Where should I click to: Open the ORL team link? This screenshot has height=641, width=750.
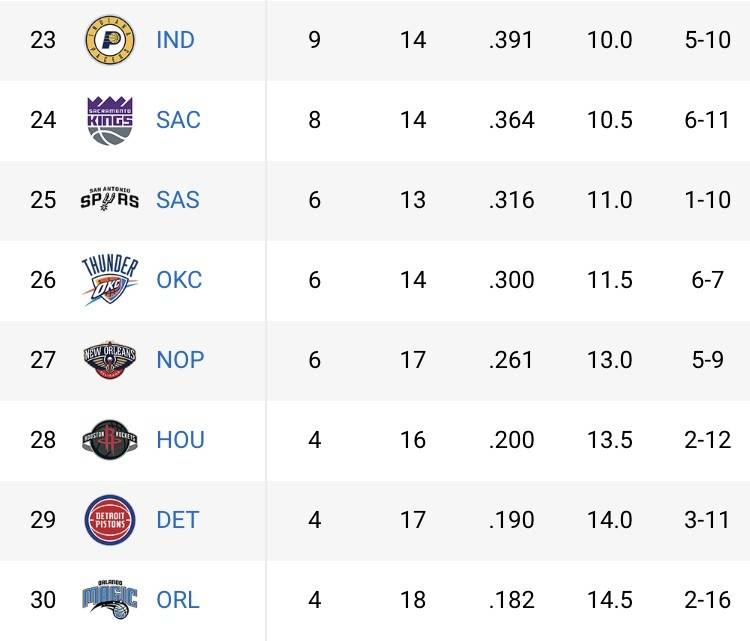178,600
